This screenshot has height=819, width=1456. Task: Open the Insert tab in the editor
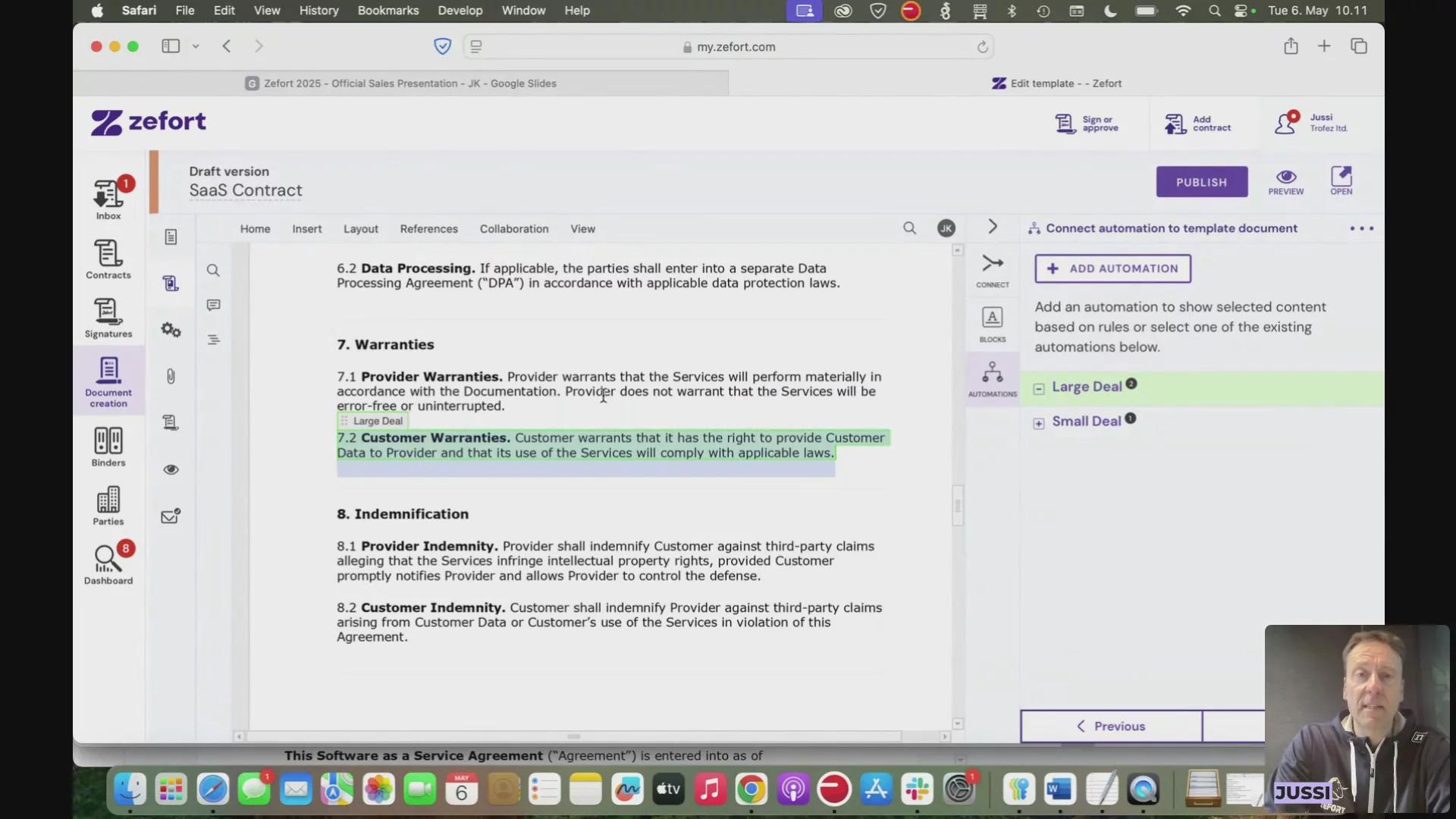click(307, 229)
